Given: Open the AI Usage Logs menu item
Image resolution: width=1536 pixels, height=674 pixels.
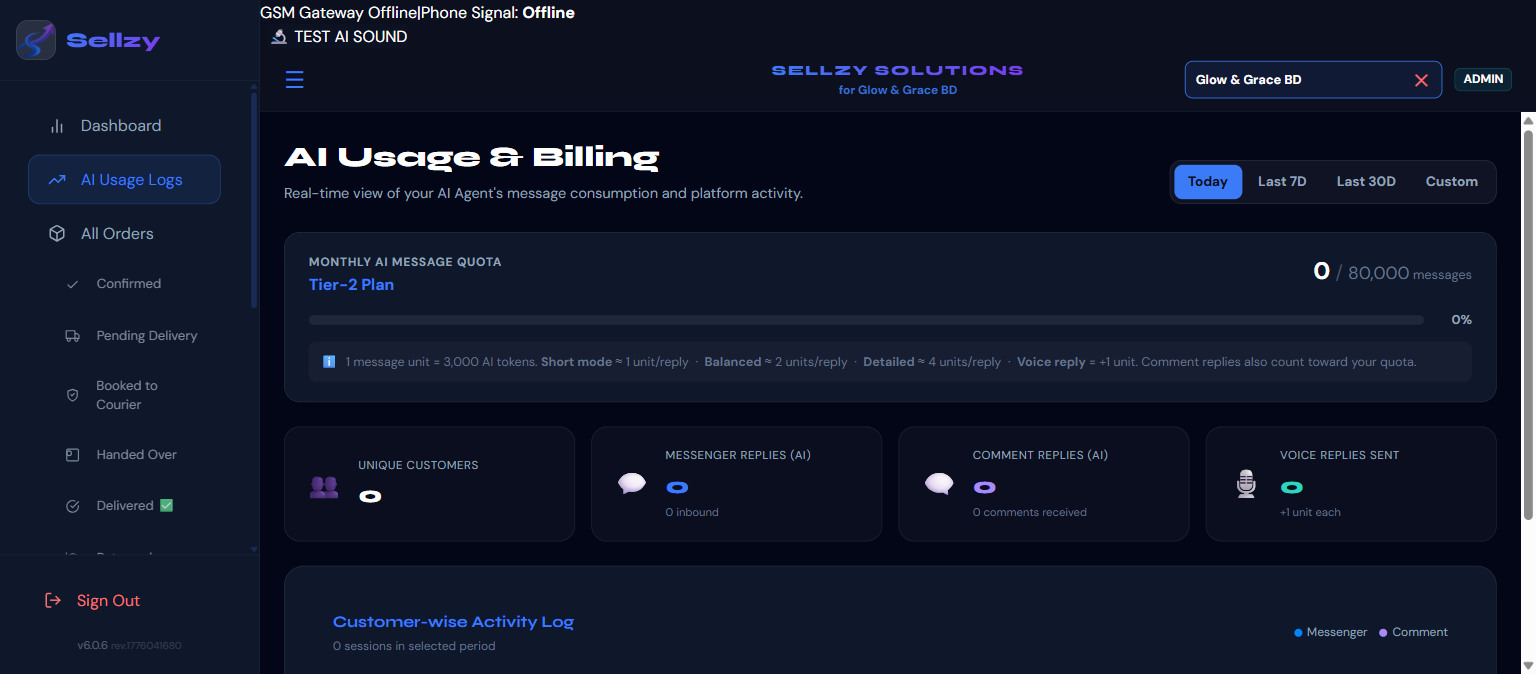Looking at the screenshot, I should (x=124, y=180).
